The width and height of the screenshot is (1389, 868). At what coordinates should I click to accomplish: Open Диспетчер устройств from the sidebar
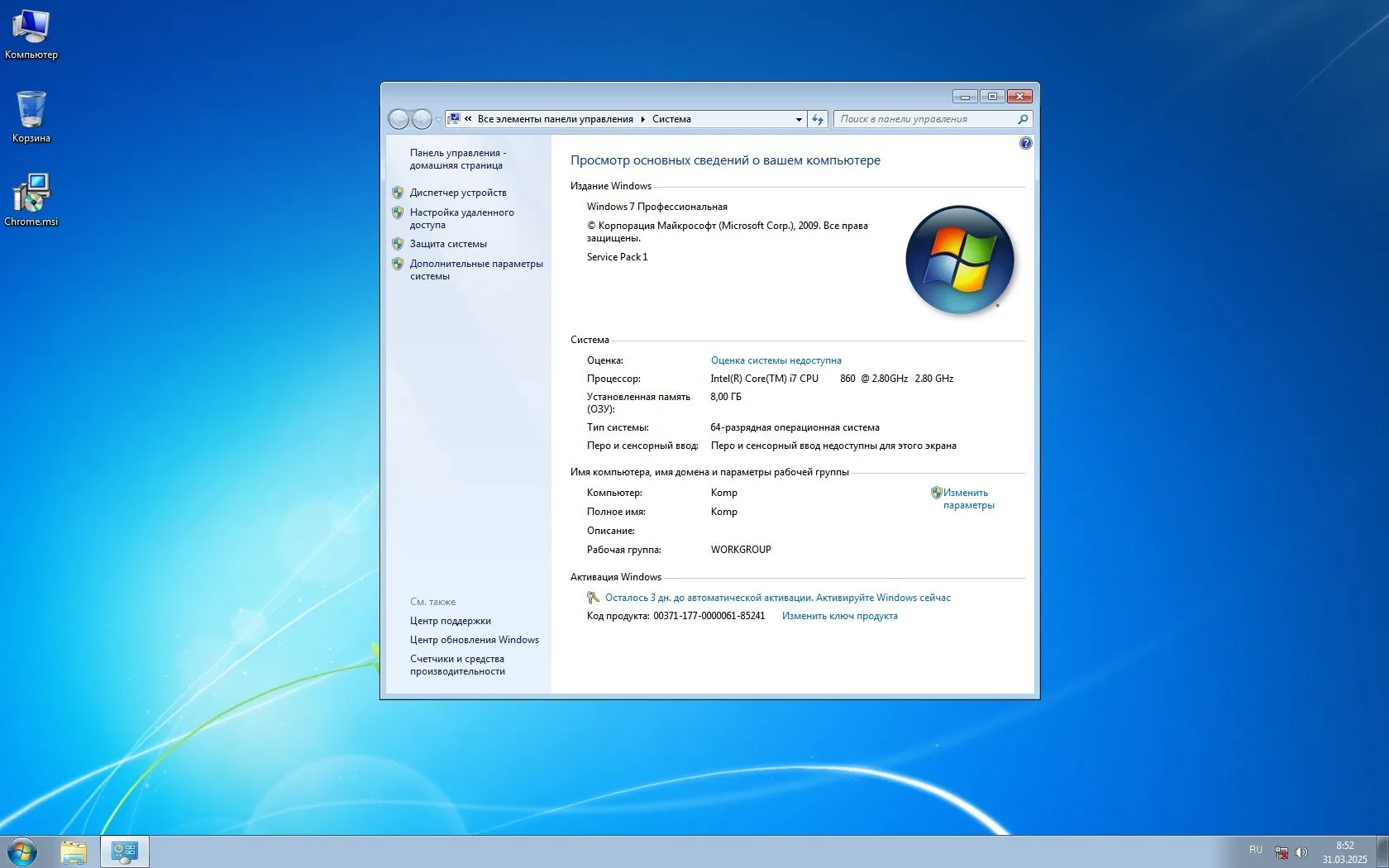point(458,193)
